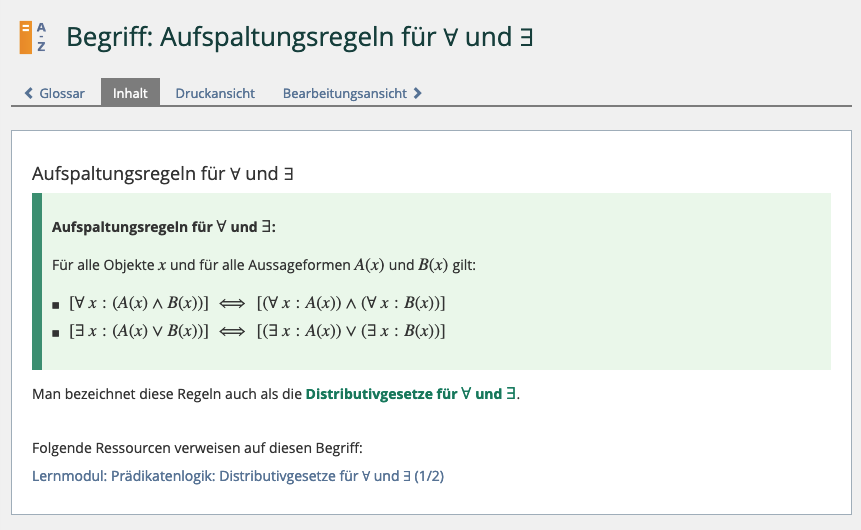The width and height of the screenshot is (861, 530).
Task: Click the orange A-Z glossary icon
Action: 33,37
